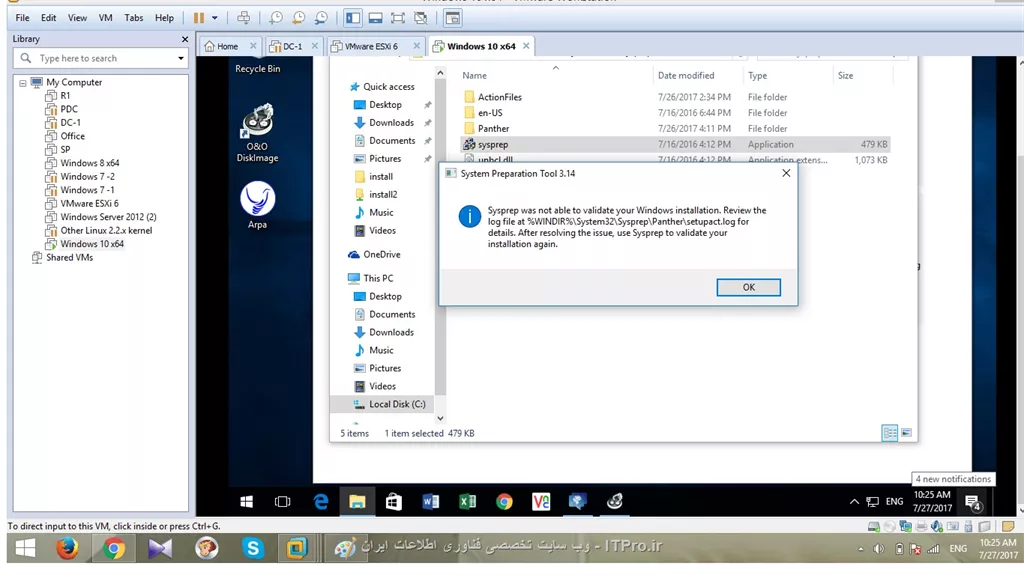
Task: Sort by the Type column header
Action: (x=758, y=76)
